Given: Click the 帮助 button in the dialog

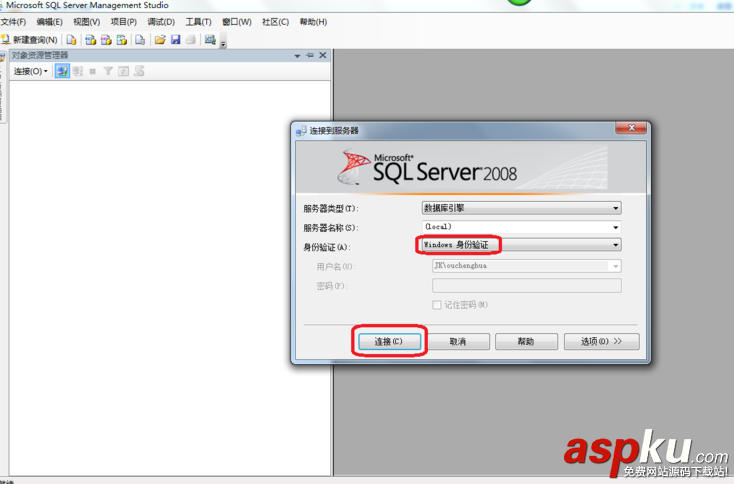Looking at the screenshot, I should 526,342.
